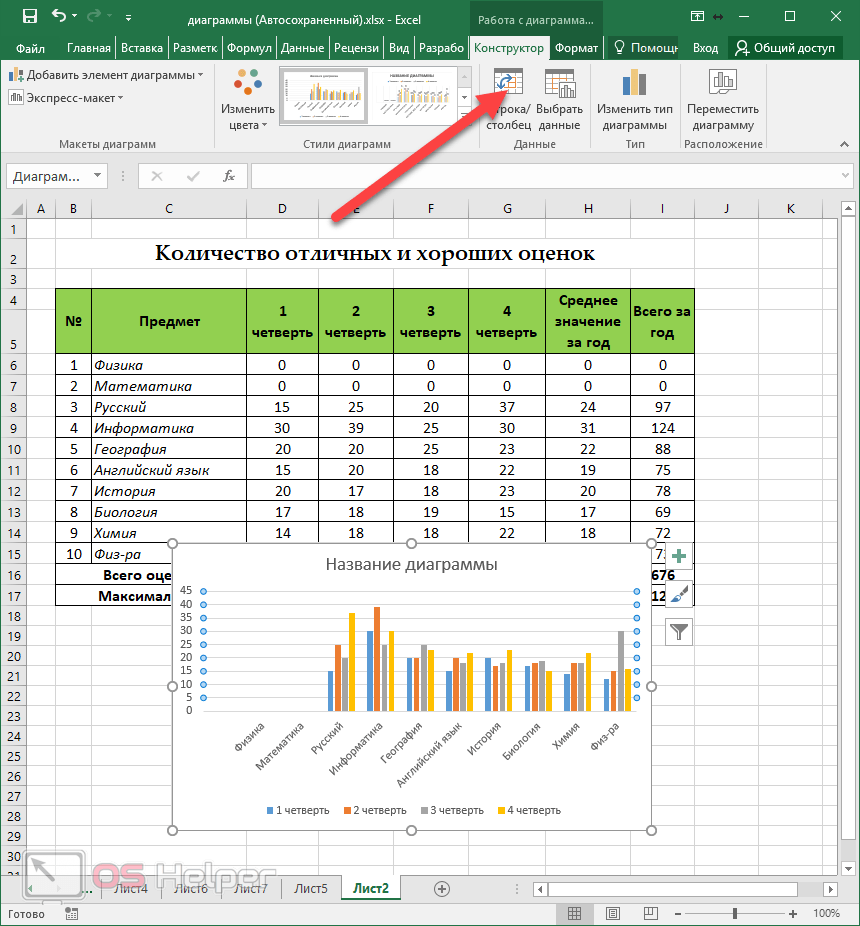Click the Save icon in title bar
The height and width of the screenshot is (926, 860).
pyautogui.click(x=29, y=17)
